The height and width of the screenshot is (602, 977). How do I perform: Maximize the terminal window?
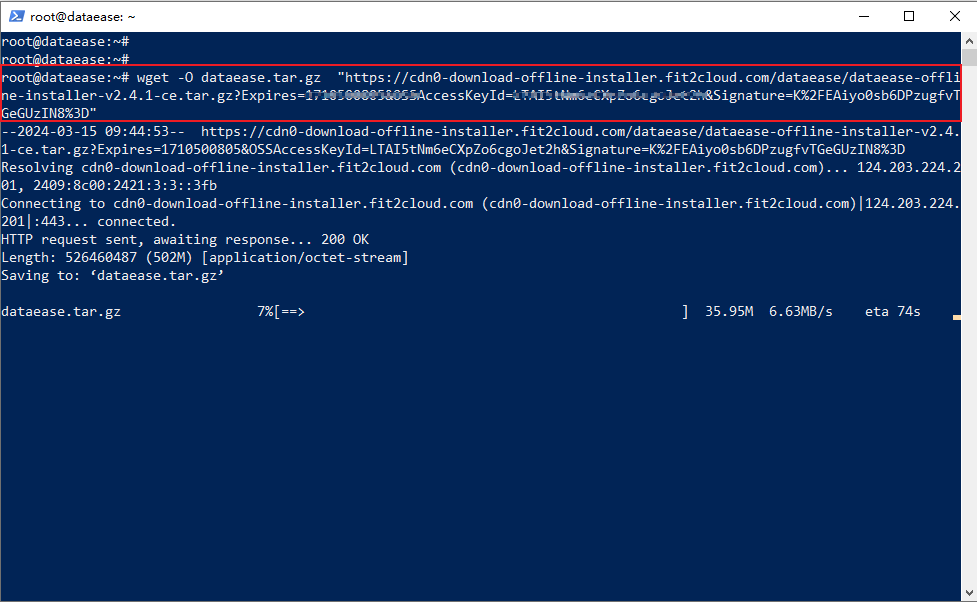pos(908,16)
